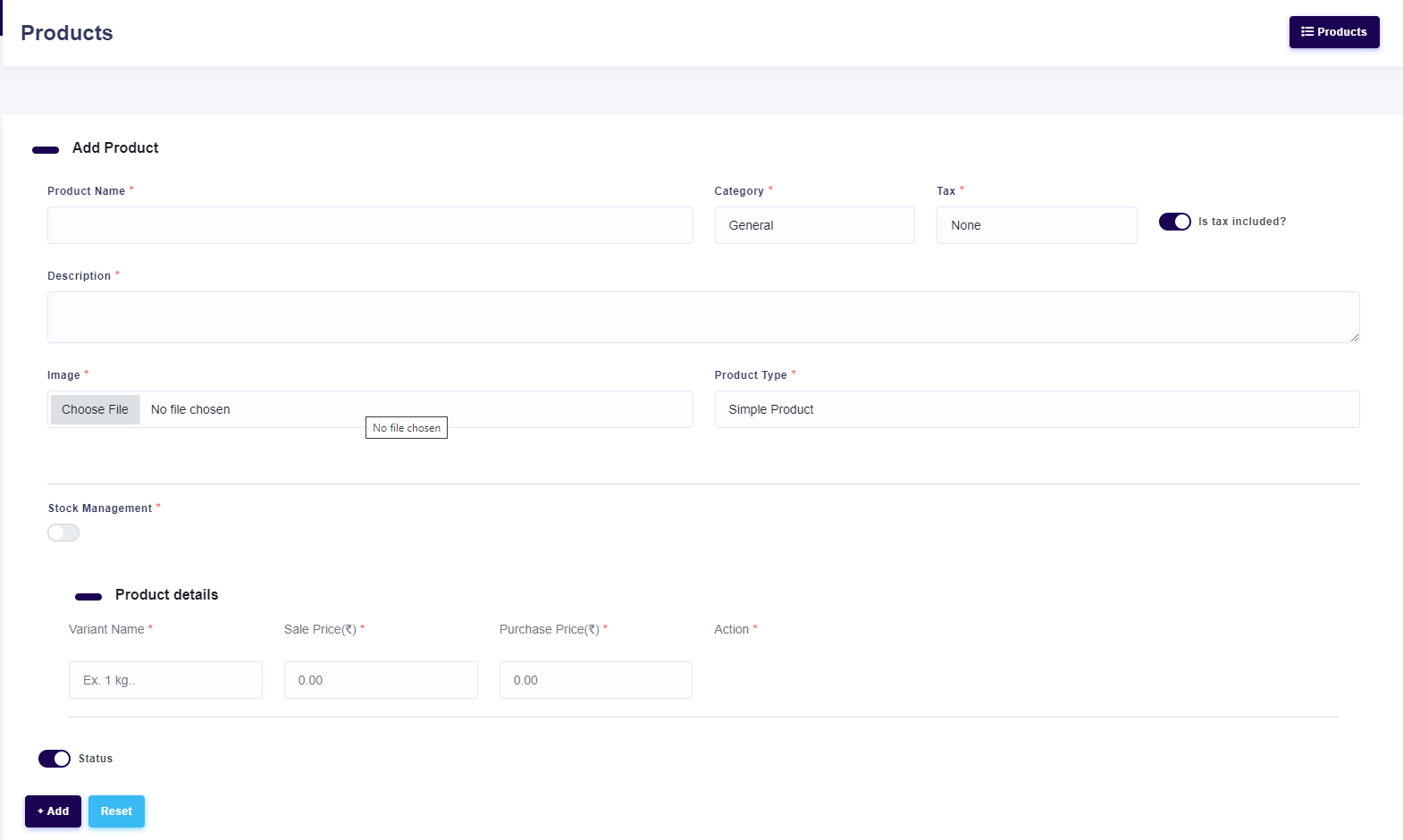Screen dimensions: 1403x840
Task: Disable the Is tax included toggle
Action: coord(1174,222)
